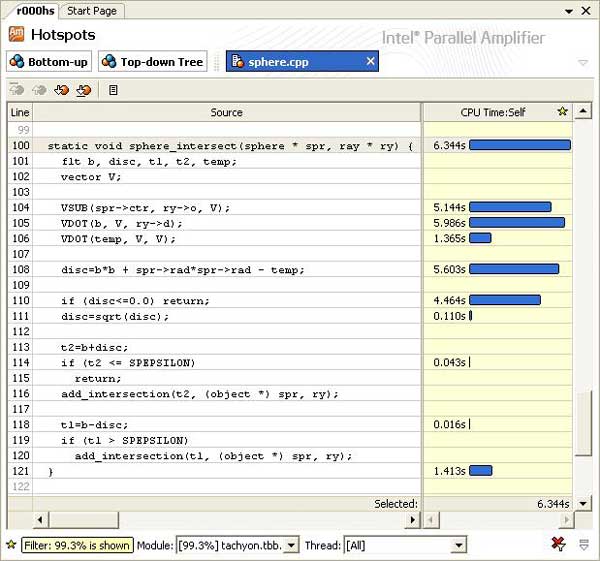The height and width of the screenshot is (561, 600).
Task: Click the Filter: 99.3% is shown label
Action: point(77,545)
